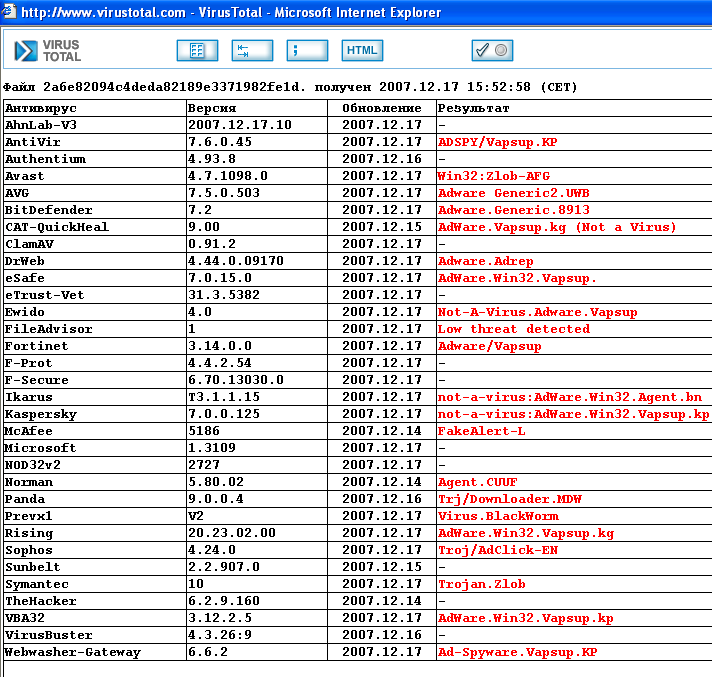Click the F-Secure version 6.70.13030.0
The width and height of the screenshot is (712, 677).
(236, 380)
